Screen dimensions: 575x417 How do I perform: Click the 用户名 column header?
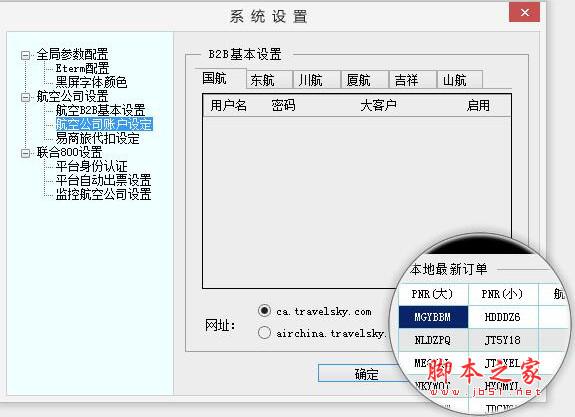(228, 106)
